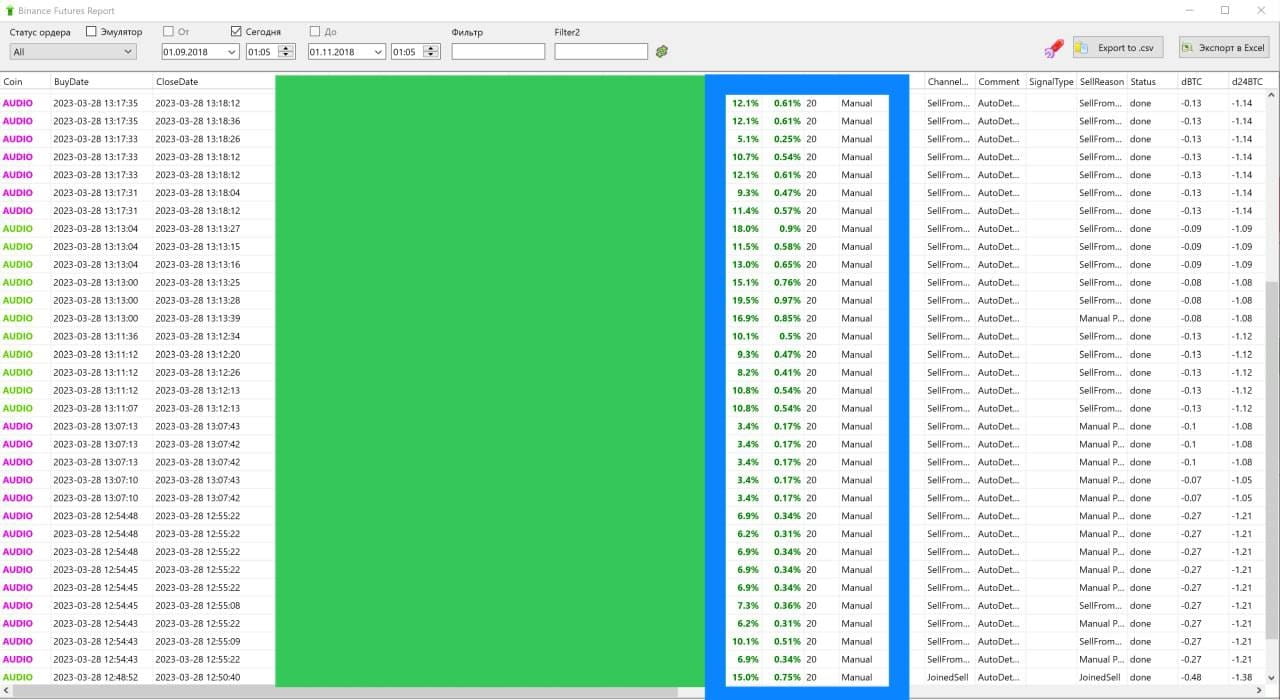This screenshot has height=700, width=1280.
Task: Click the 0.85% value cell
Action: point(787,319)
